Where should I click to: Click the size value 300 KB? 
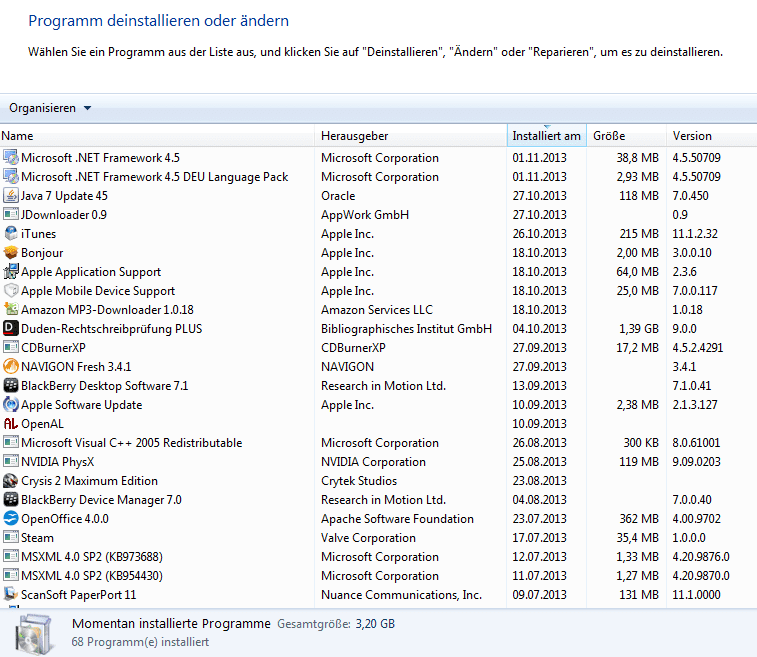point(641,443)
